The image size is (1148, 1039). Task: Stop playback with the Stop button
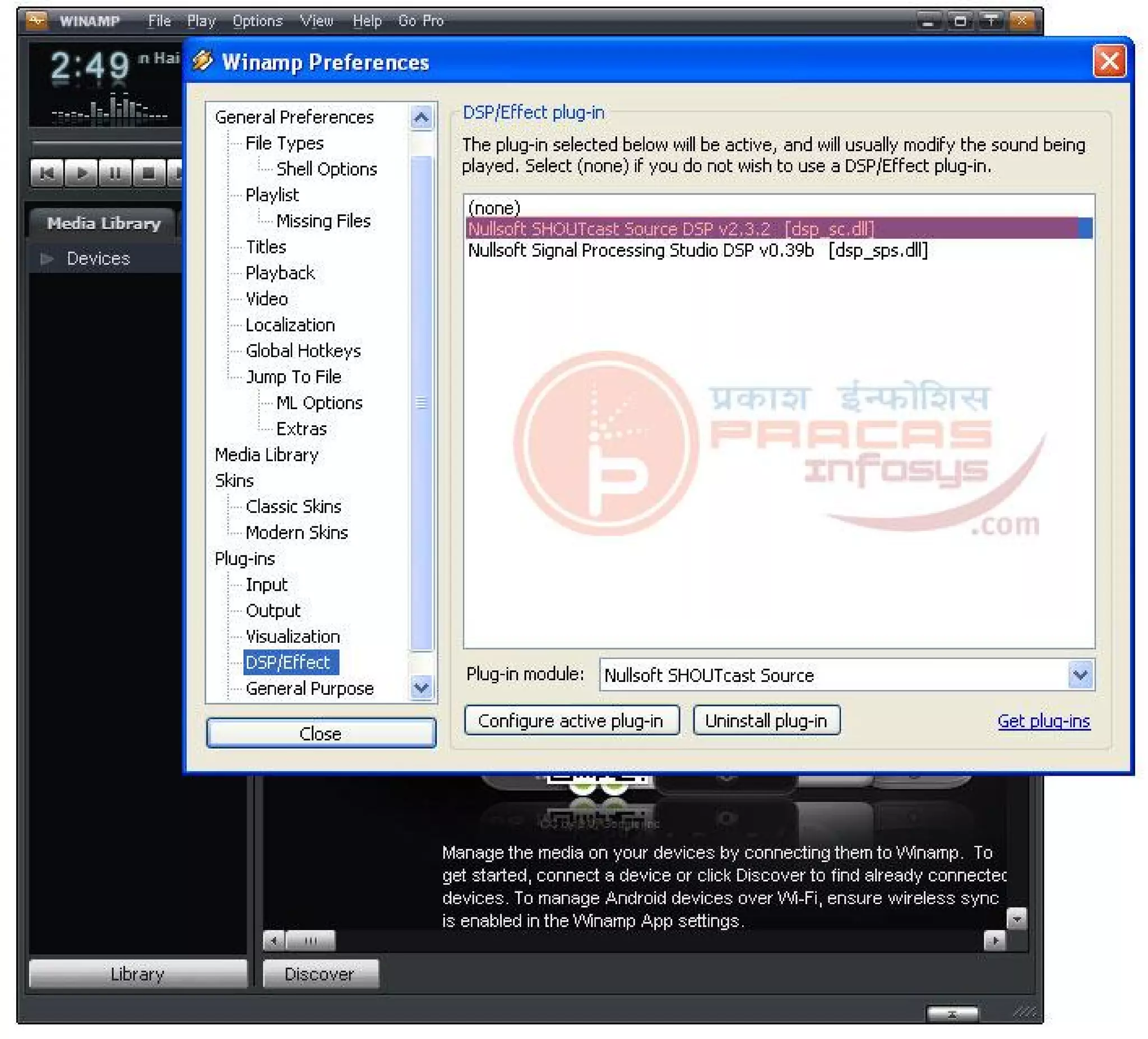click(148, 173)
